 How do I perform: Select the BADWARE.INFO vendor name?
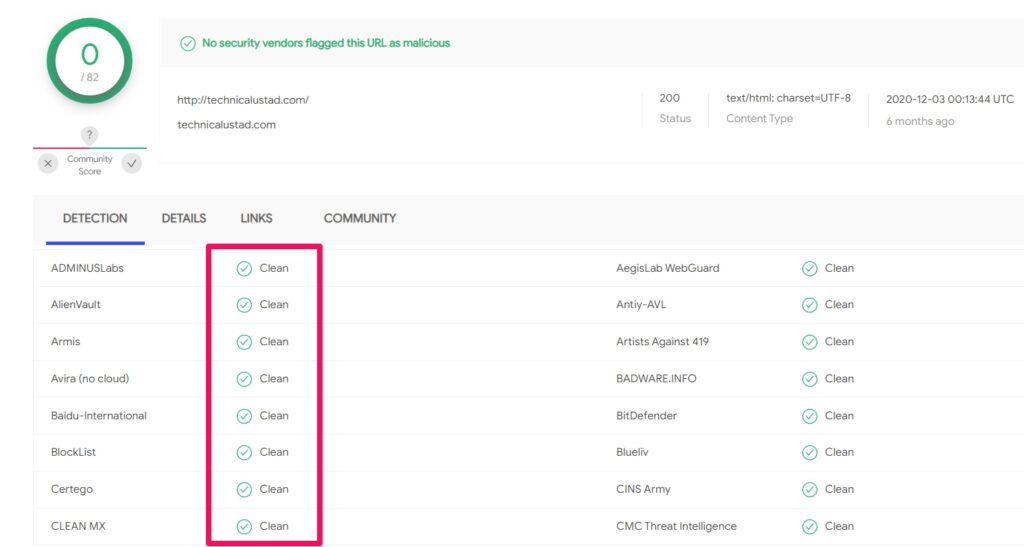(656, 379)
